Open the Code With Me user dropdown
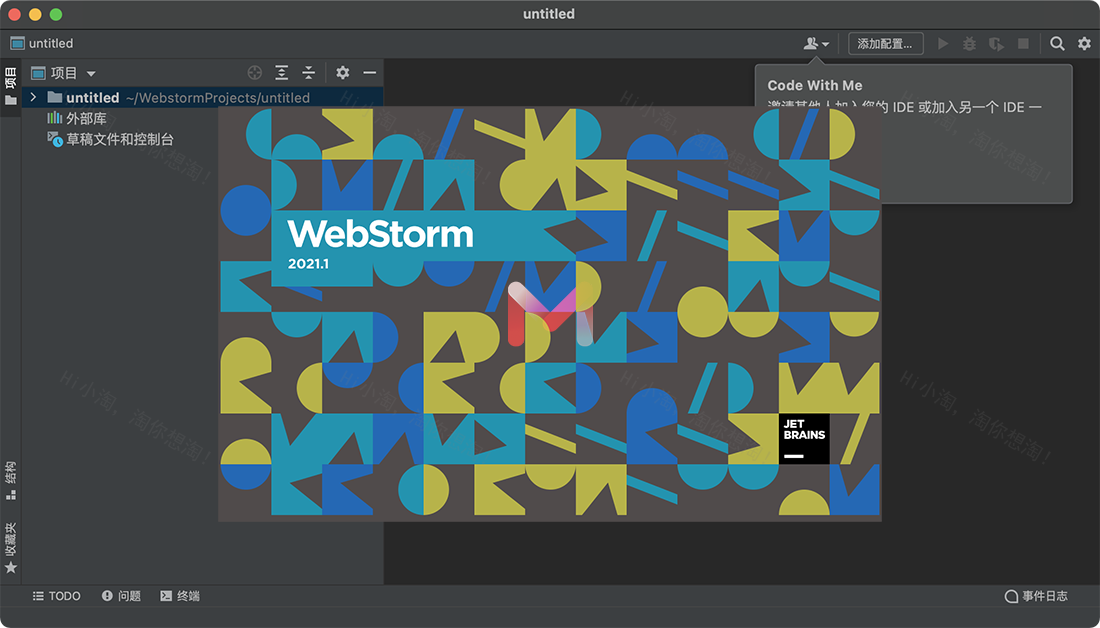 point(816,44)
